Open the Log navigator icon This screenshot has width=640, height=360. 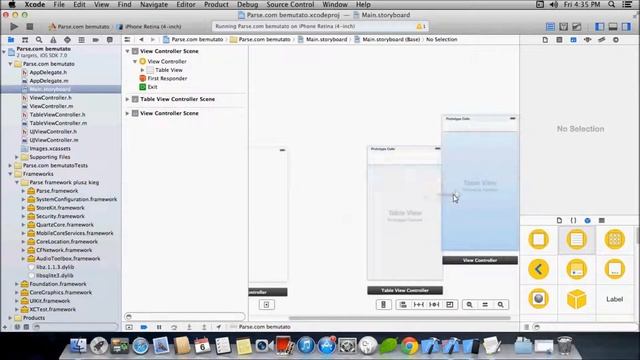pyautogui.click(x=109, y=40)
